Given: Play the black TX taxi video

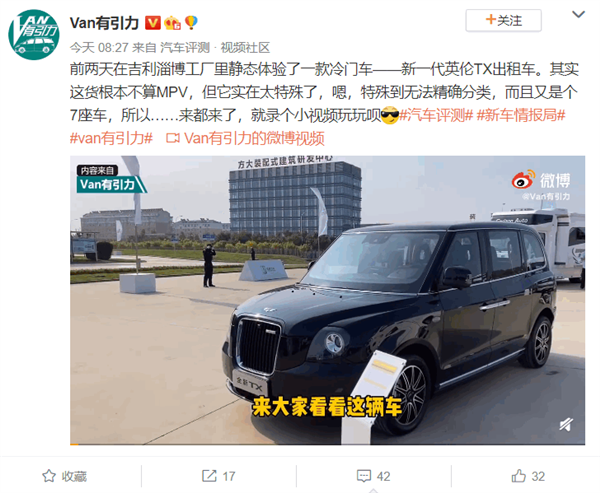Looking at the screenshot, I should 327,300.
